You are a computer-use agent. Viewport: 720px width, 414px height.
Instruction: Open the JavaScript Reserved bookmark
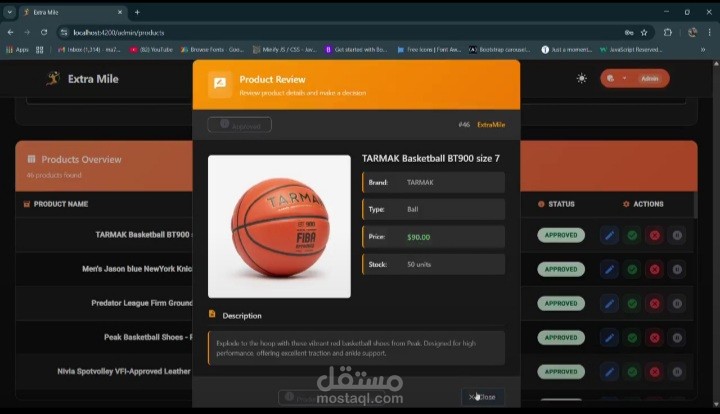[631, 50]
